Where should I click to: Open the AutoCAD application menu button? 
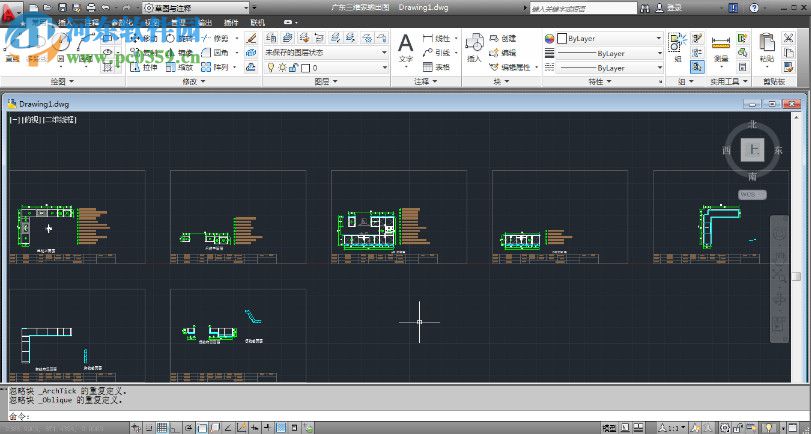12,8
